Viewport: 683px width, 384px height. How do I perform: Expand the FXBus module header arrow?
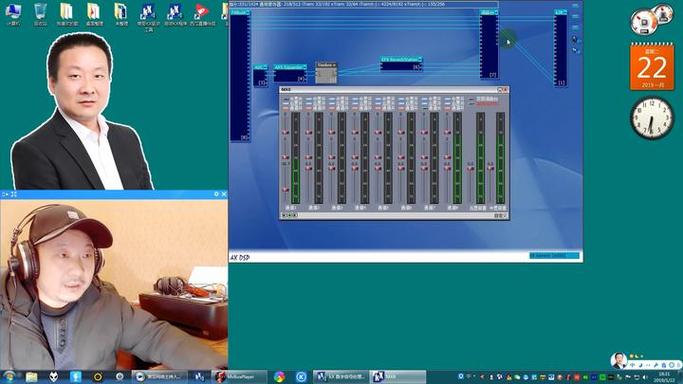click(x=247, y=13)
